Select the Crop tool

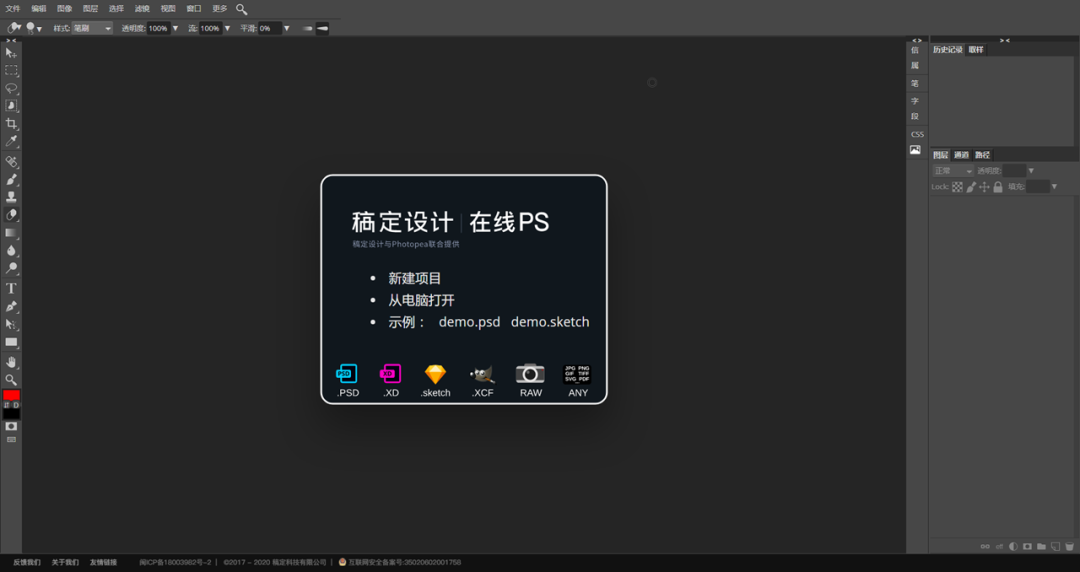coord(11,123)
